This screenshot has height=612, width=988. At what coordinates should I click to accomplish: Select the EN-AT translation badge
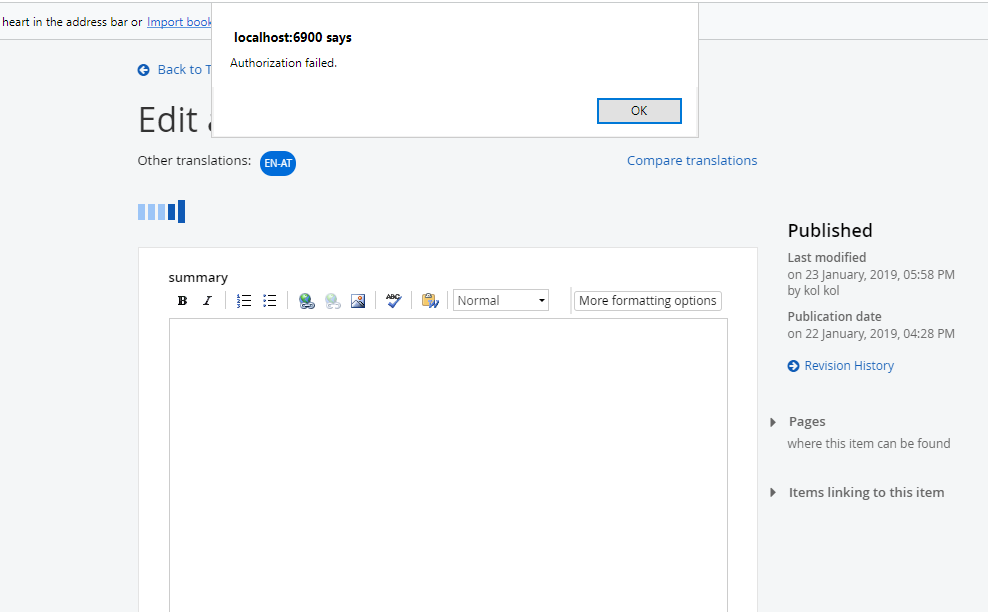click(278, 163)
